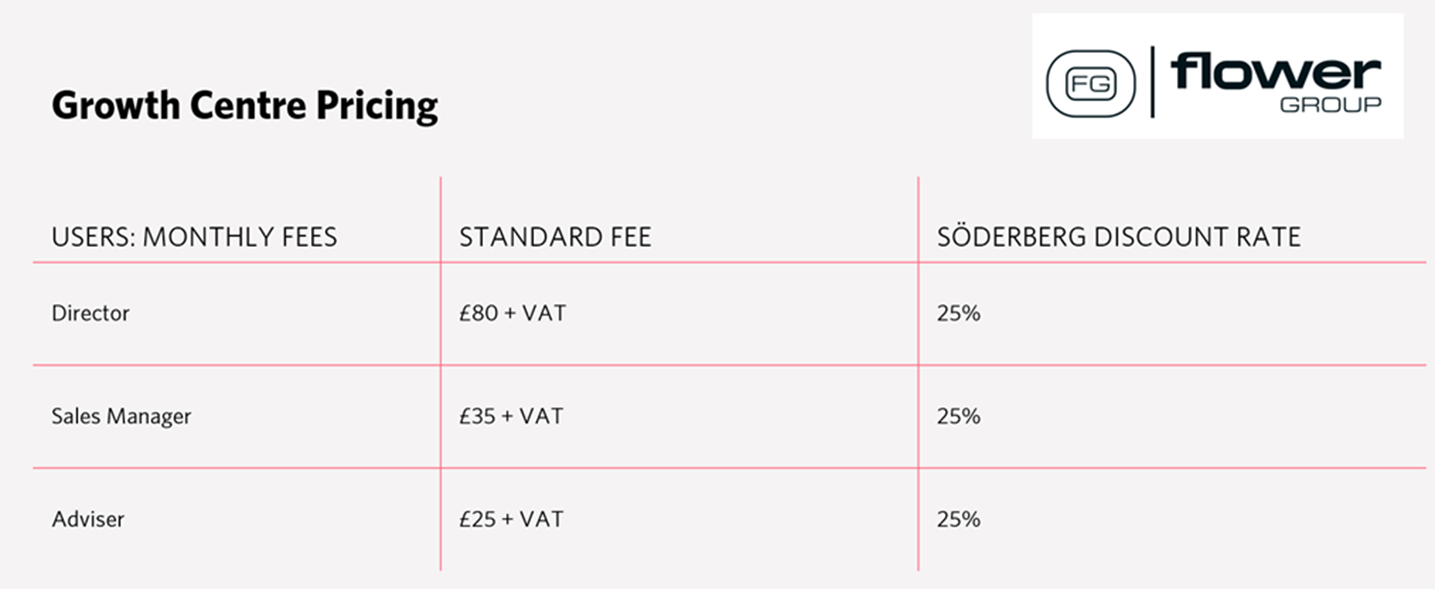Select the Adviser row label
The height and width of the screenshot is (589, 1435).
point(88,520)
